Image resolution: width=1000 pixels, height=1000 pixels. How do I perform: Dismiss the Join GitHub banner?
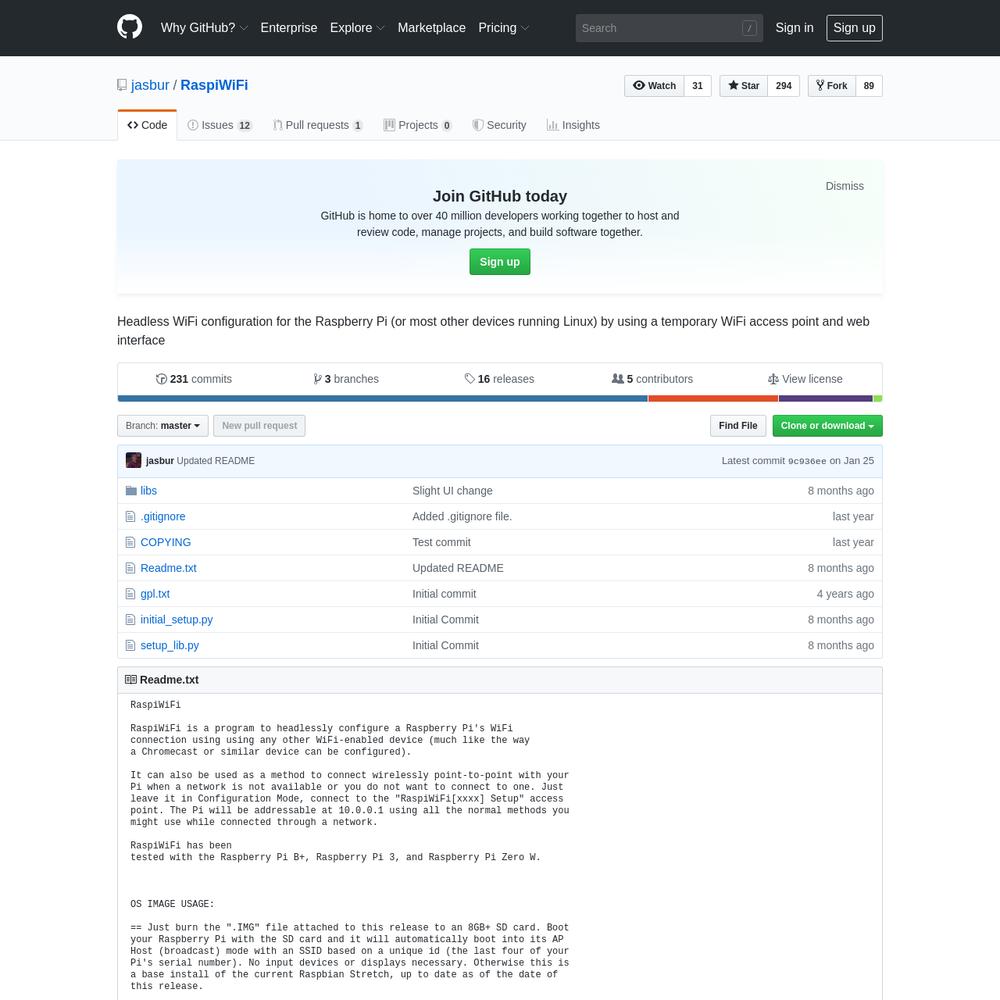click(844, 186)
